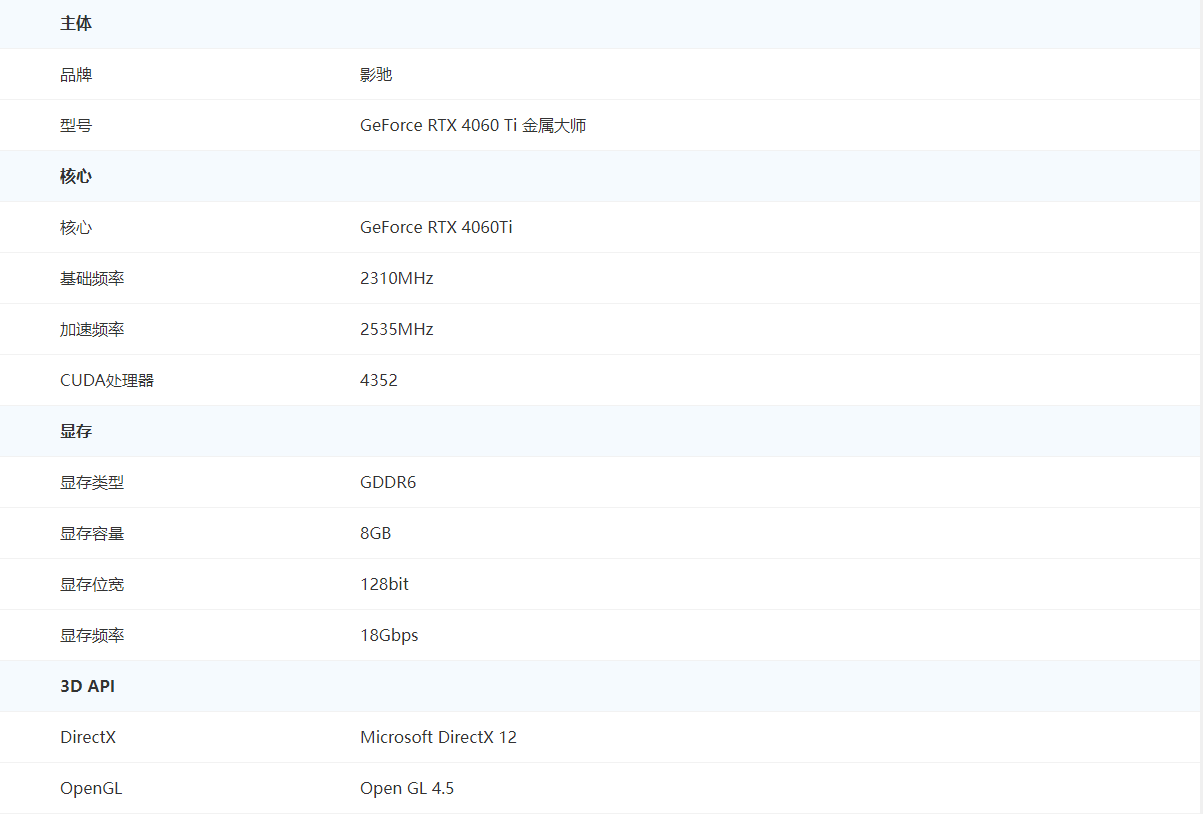This screenshot has width=1203, height=814.
Task: Click value Open GL 4.5
Action: 407,788
